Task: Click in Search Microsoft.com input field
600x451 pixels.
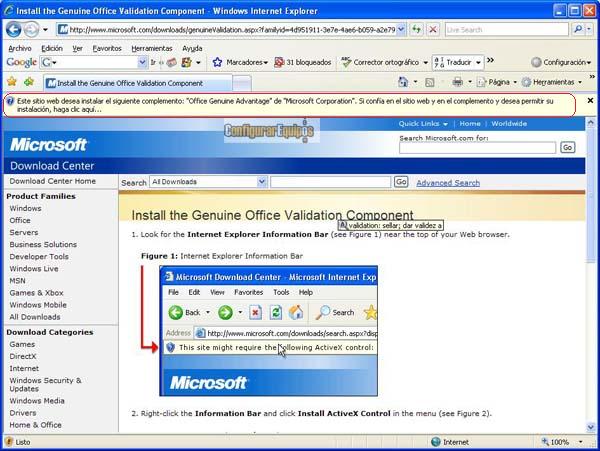Action: pos(477,148)
